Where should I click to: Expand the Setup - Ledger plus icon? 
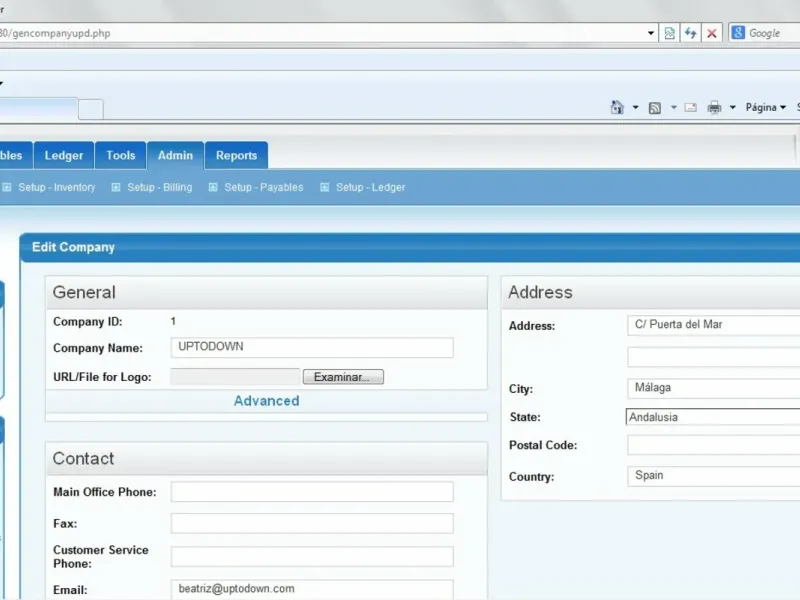324,187
